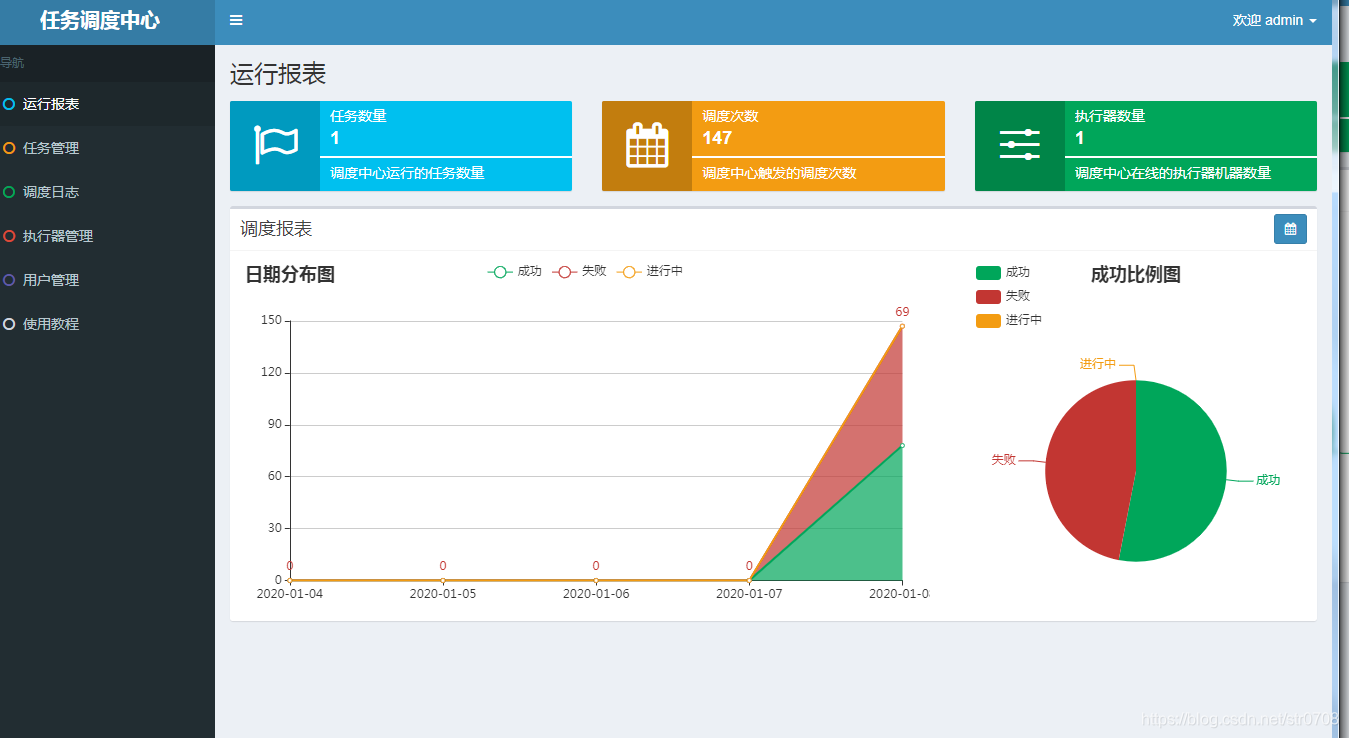
Task: Click the purple circle icon beside 用户管理
Action: (9, 280)
